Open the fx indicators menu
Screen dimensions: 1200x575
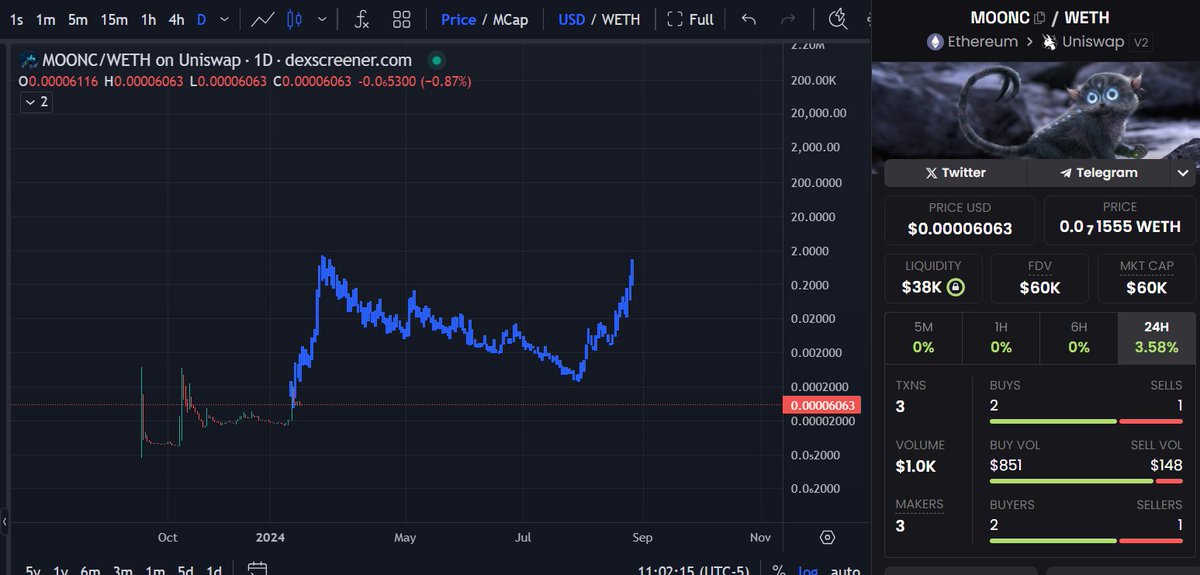362,19
